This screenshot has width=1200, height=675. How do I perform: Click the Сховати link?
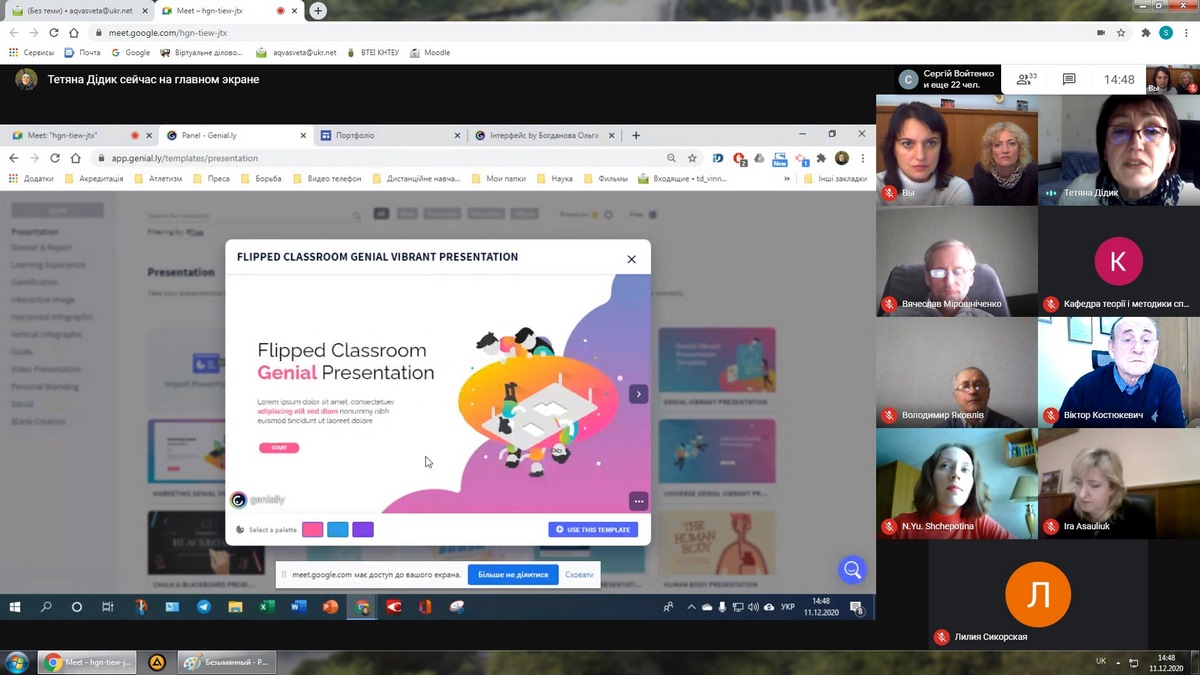pos(579,575)
